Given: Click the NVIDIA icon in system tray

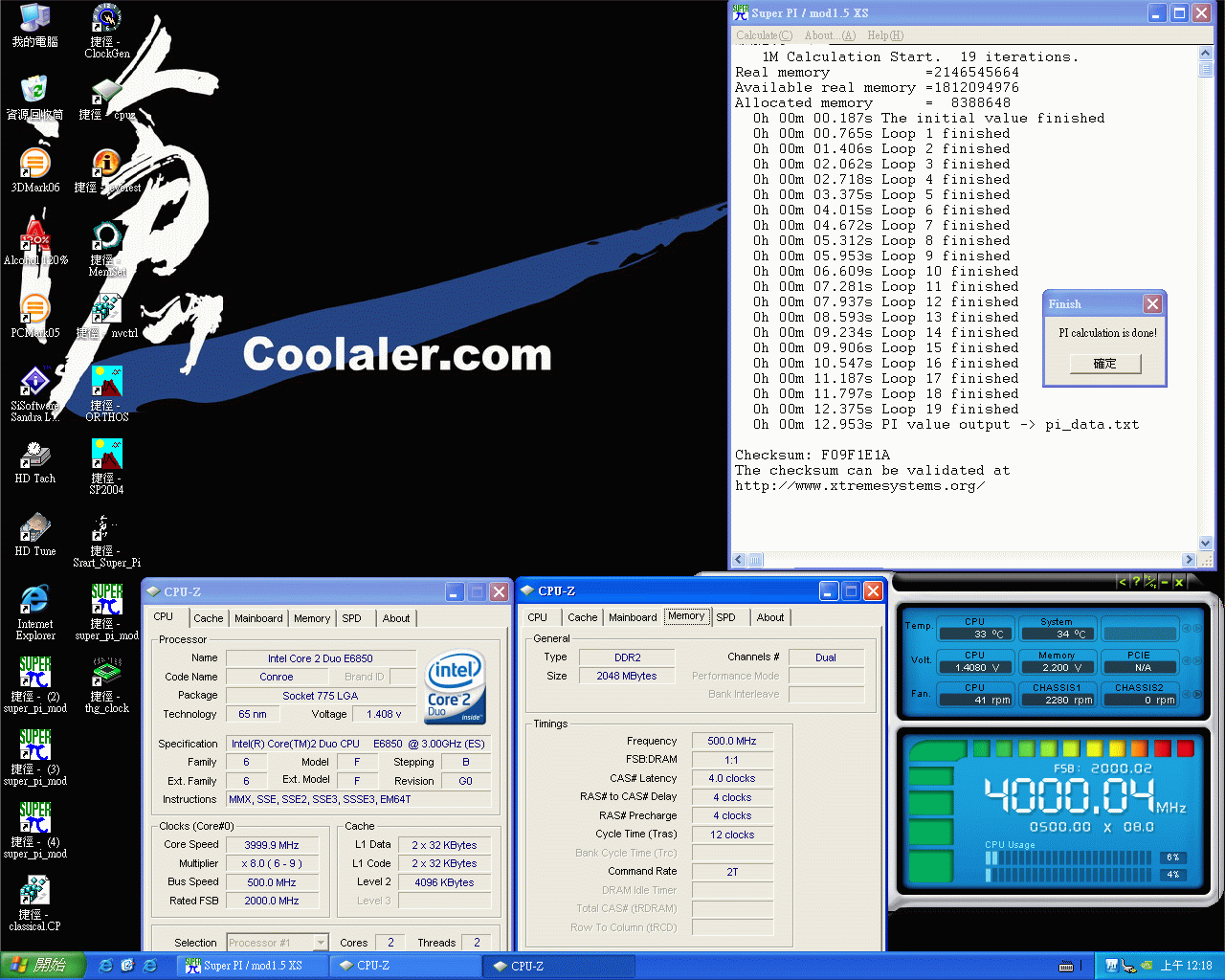Looking at the screenshot, I should (x=1146, y=966).
